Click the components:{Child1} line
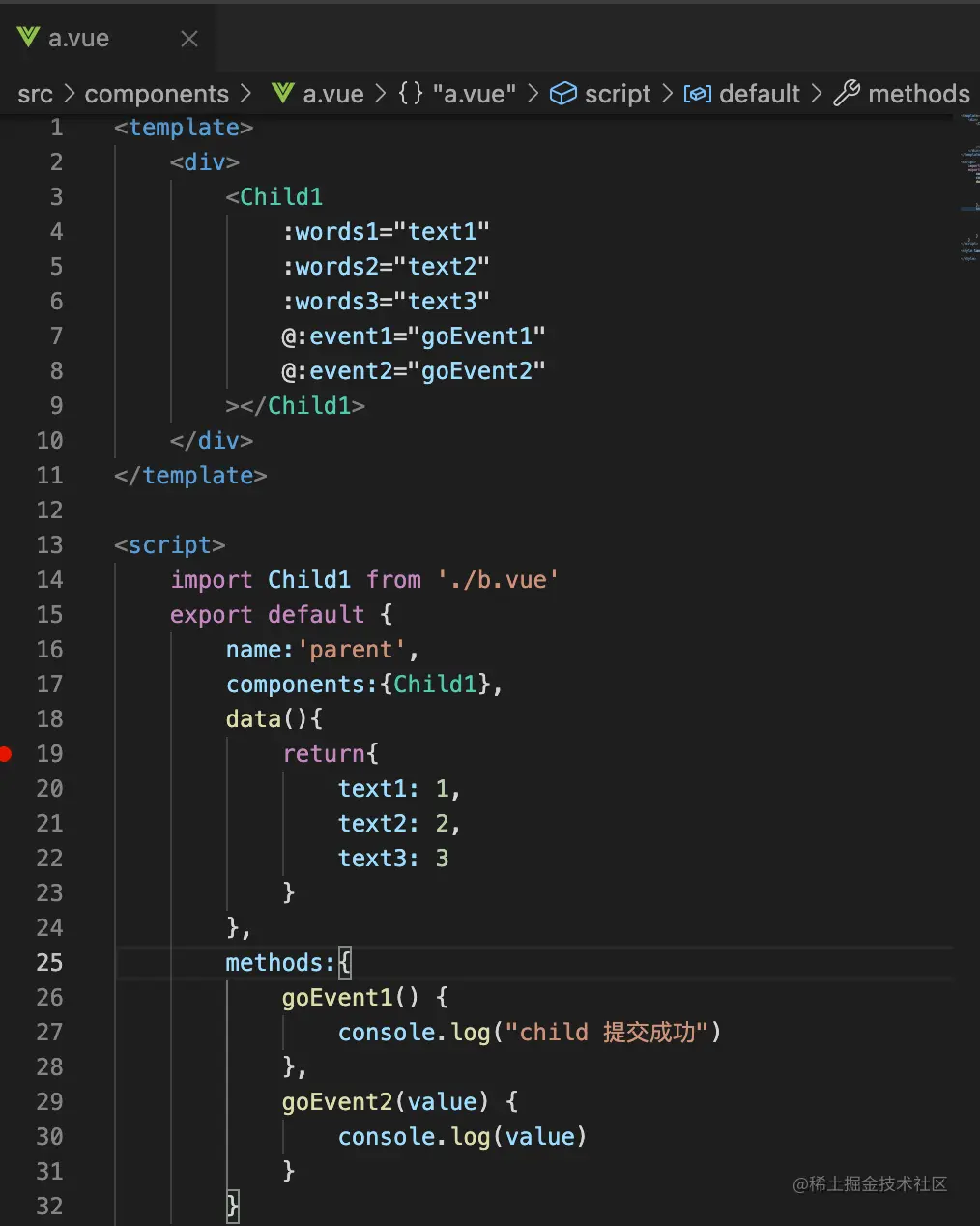The image size is (980, 1226). coord(365,685)
